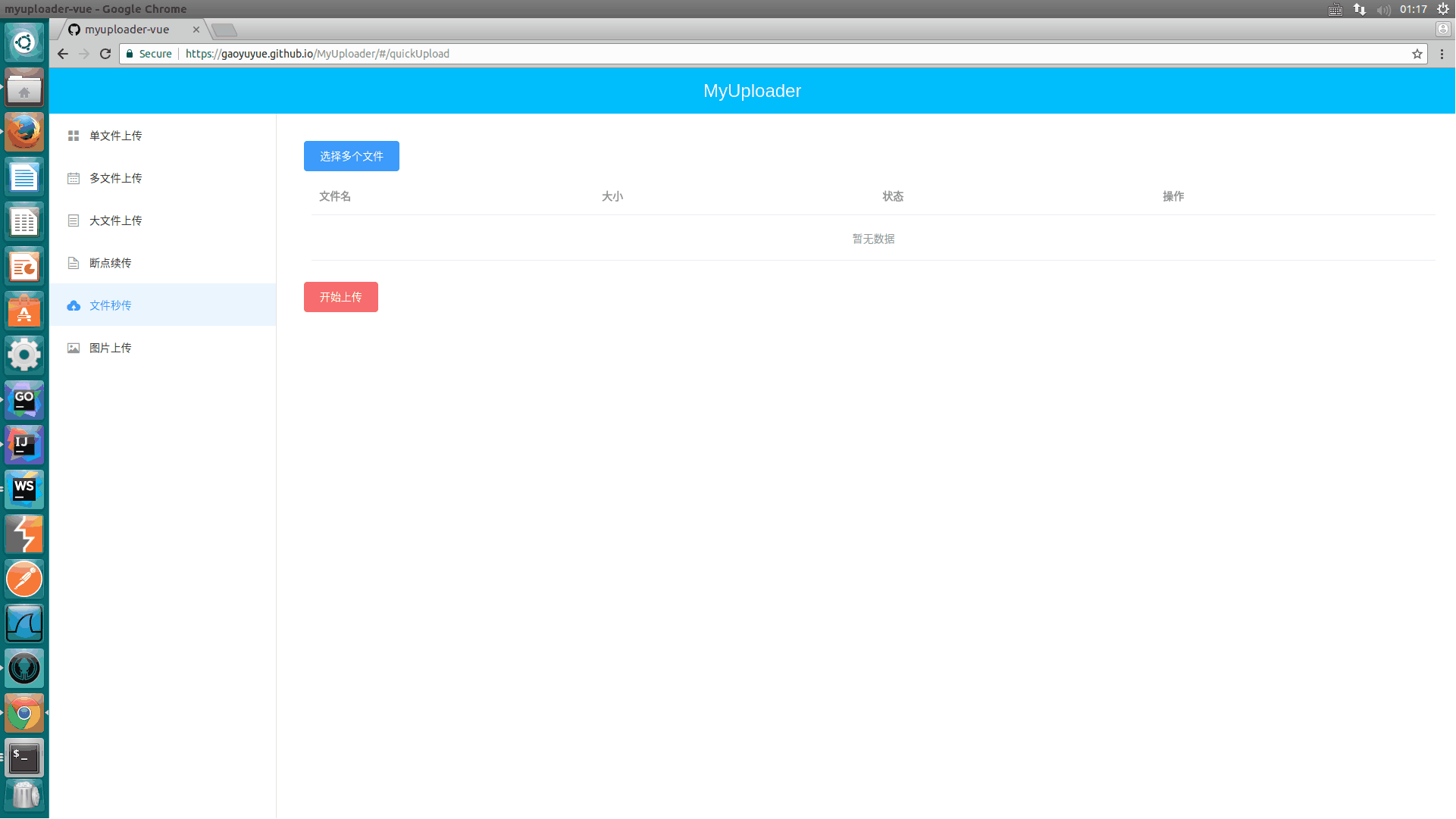Screen dimensions: 1456x819
Task: Go back using the browser back arrow
Action: click(x=63, y=54)
